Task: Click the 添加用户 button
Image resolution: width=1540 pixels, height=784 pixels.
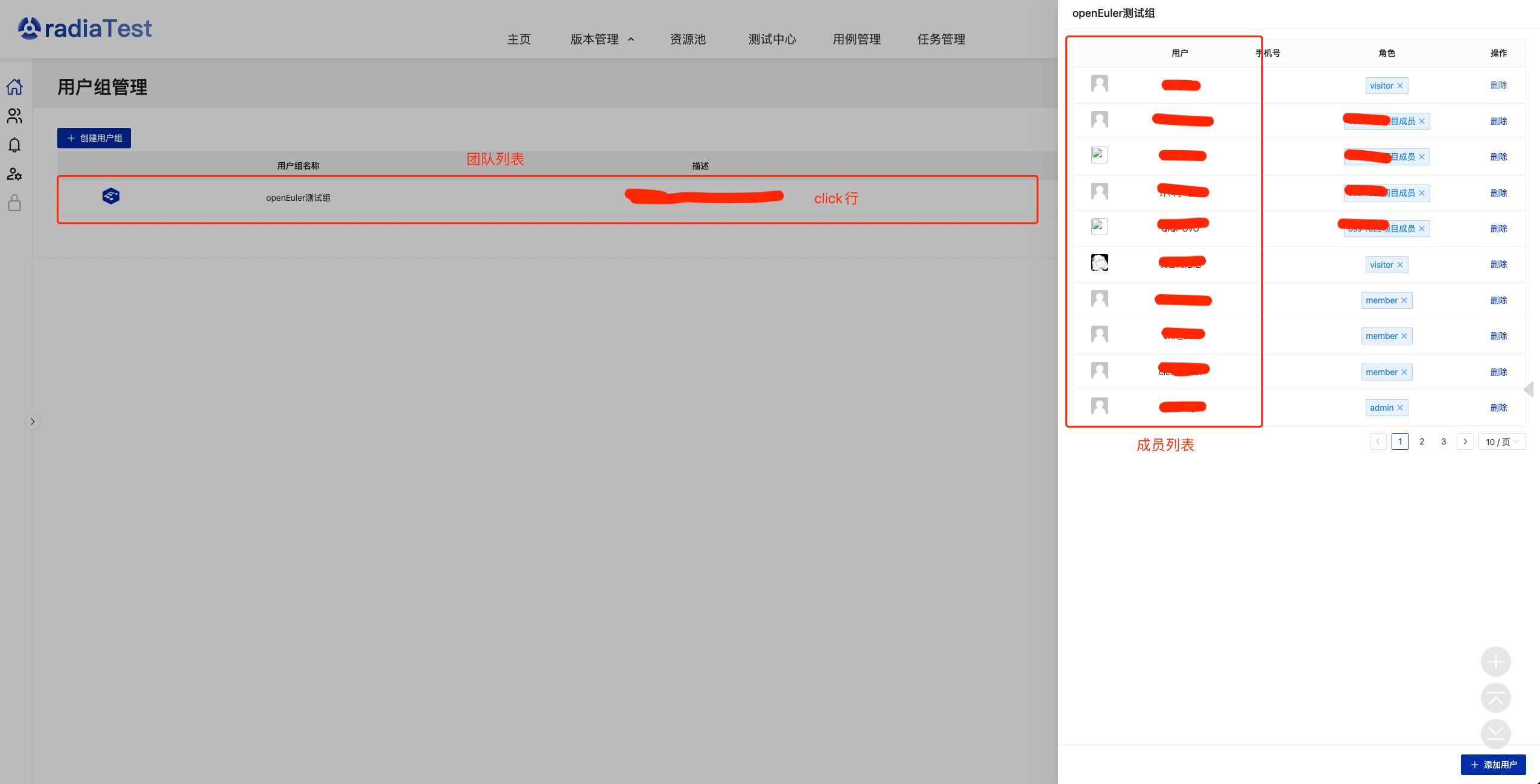Action: (x=1493, y=765)
